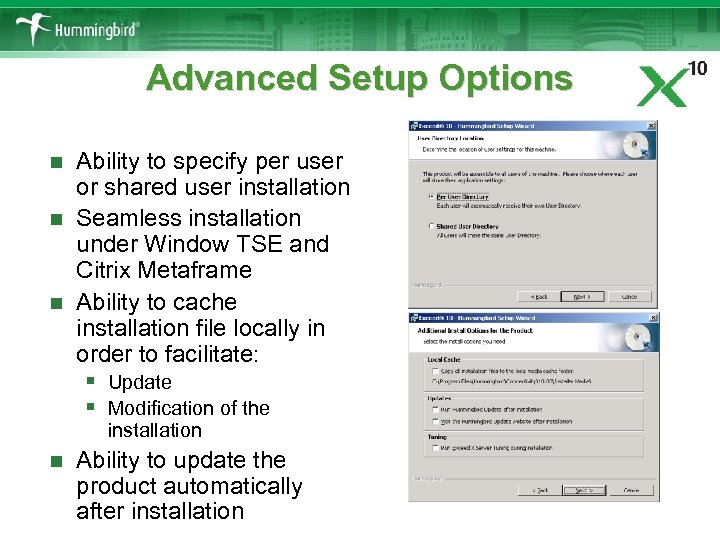Click Cancel in Additional Install Options dialog
The width and height of the screenshot is (720, 540).
(631, 490)
